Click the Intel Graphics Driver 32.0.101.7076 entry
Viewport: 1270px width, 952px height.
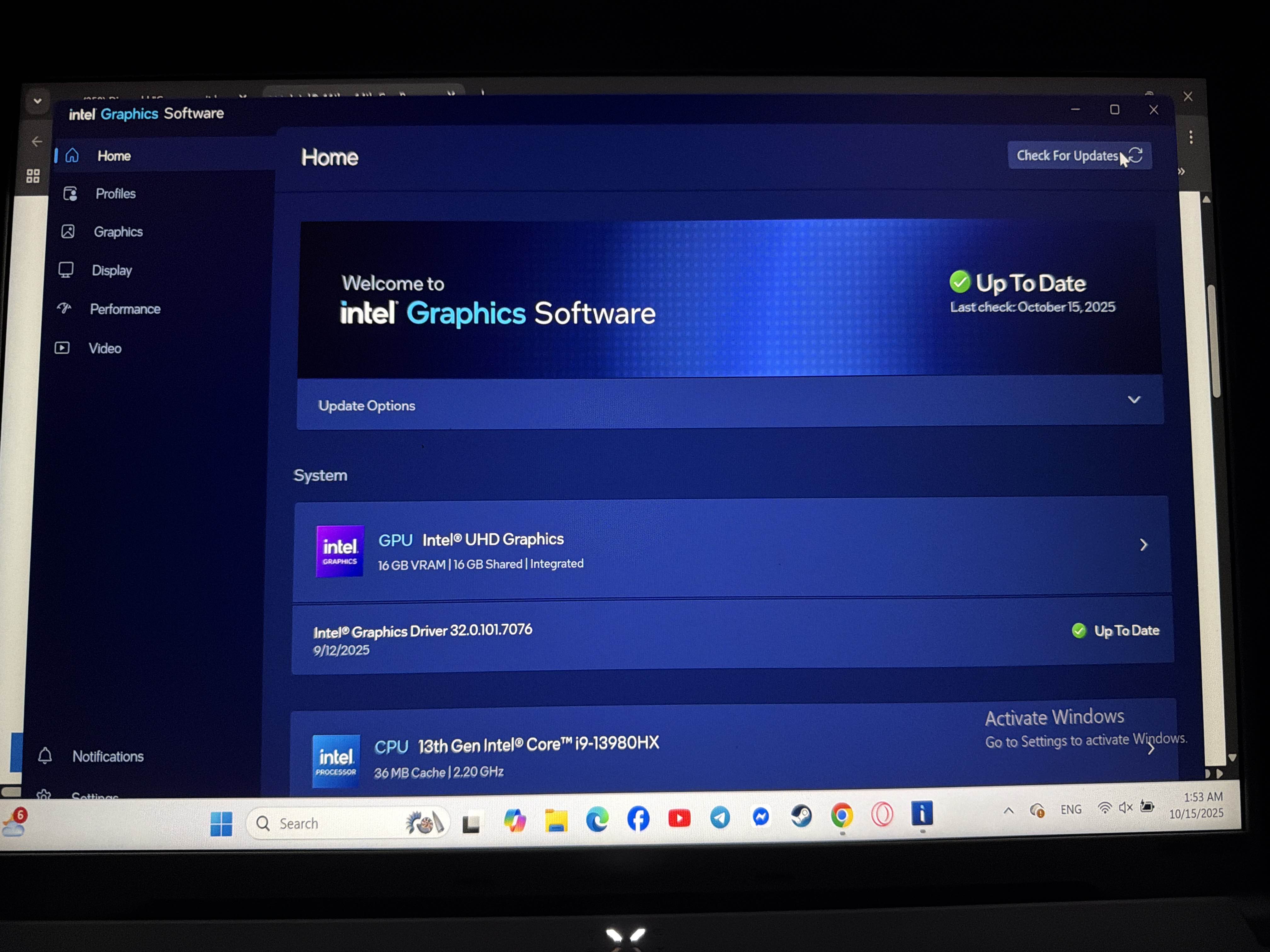coord(423,631)
